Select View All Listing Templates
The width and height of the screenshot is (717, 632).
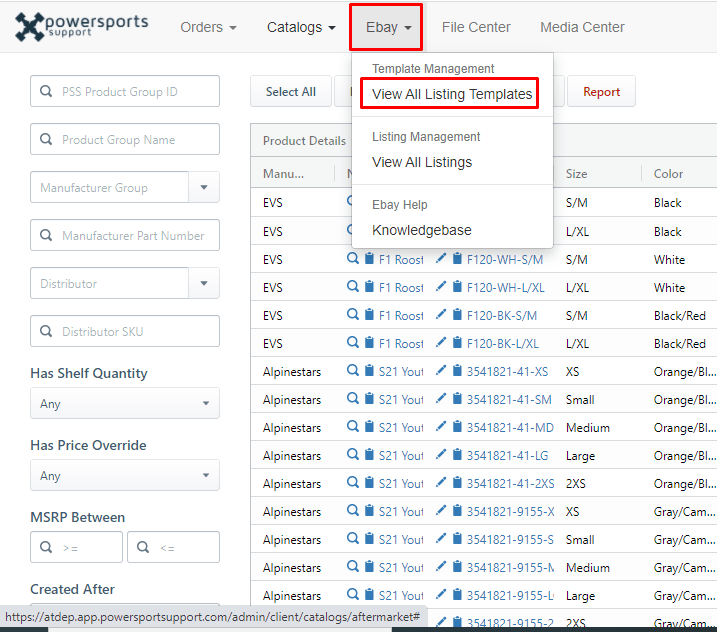point(452,94)
